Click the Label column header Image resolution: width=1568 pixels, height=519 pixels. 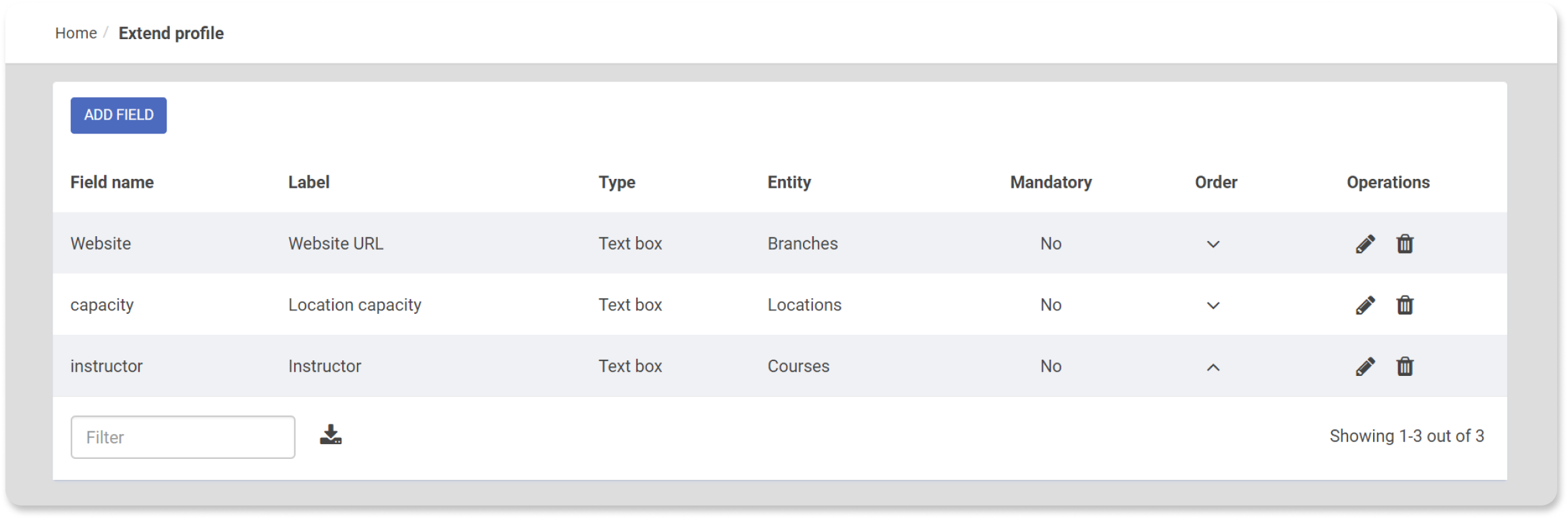click(309, 182)
